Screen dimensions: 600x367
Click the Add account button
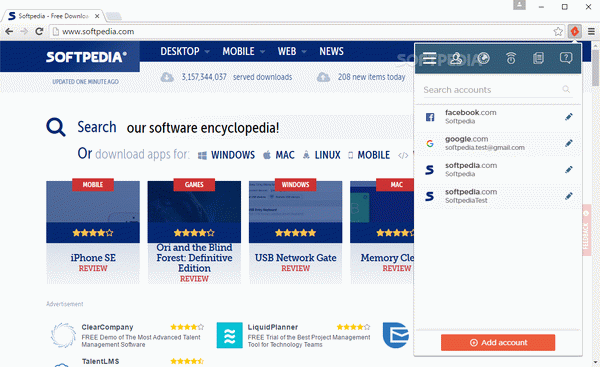(498, 343)
